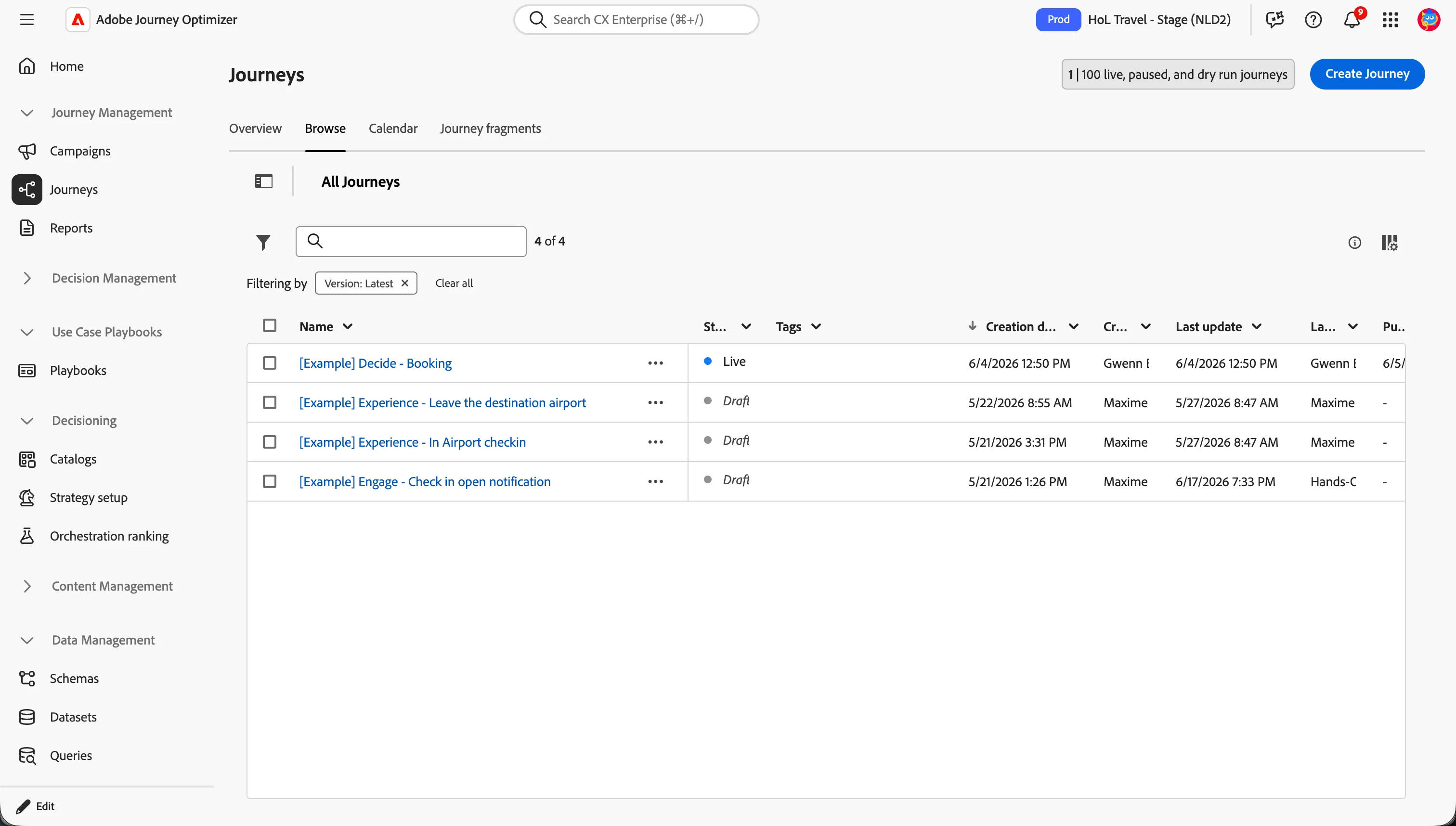The image size is (1456, 826).
Task: Switch to the Calendar tab
Action: (x=393, y=128)
